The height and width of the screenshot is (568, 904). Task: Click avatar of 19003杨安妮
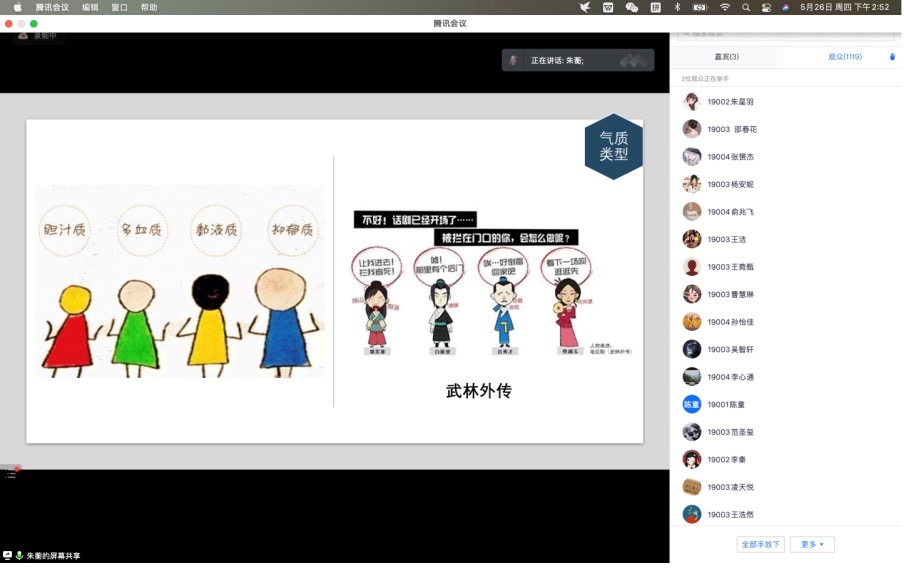(692, 184)
